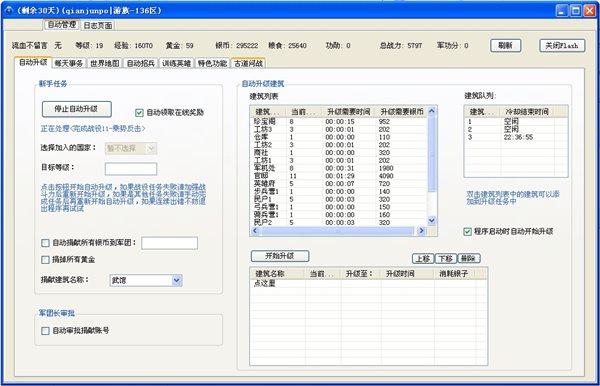
Task: Select the 民户1 row
Action: coord(339,199)
